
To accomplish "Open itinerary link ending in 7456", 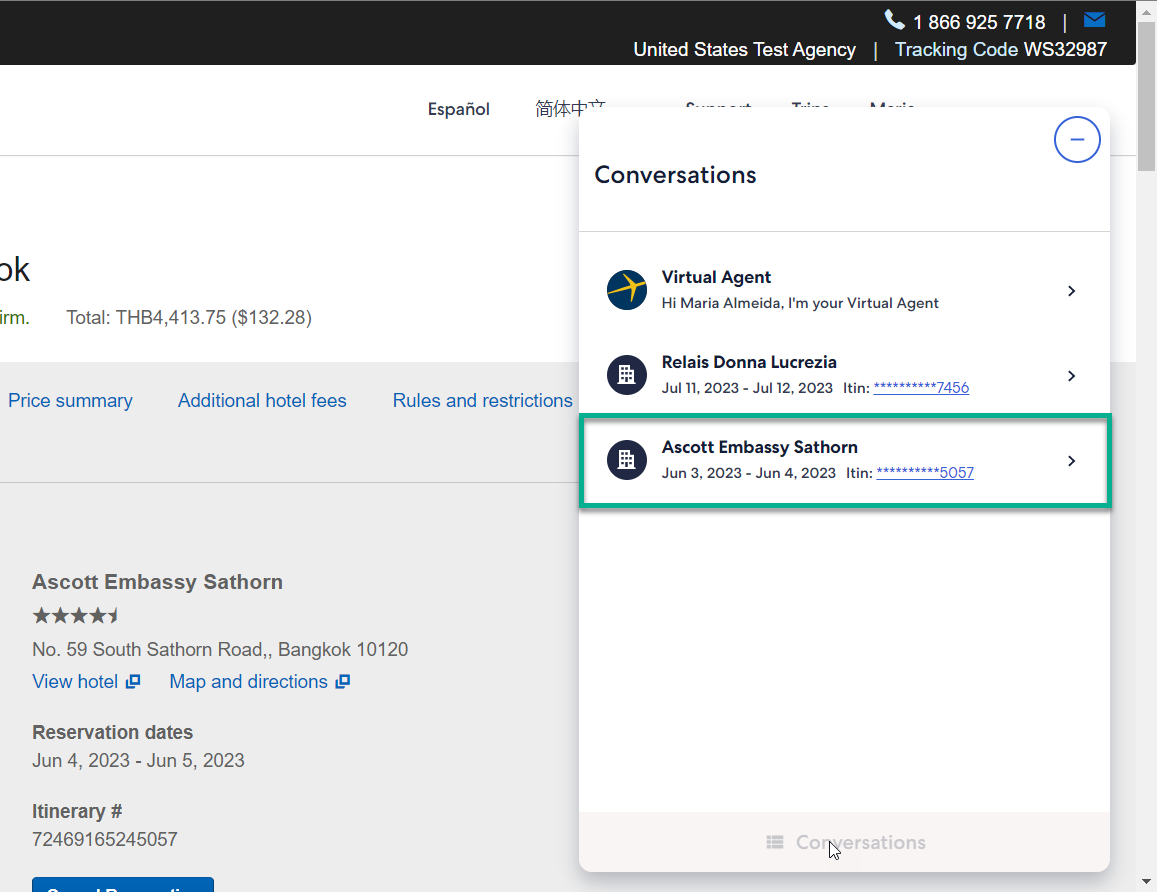I will click(x=921, y=387).
